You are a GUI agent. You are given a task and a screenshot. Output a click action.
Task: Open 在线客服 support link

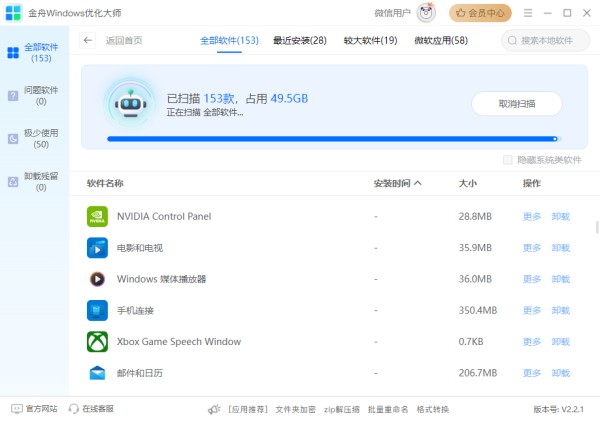pos(91,409)
